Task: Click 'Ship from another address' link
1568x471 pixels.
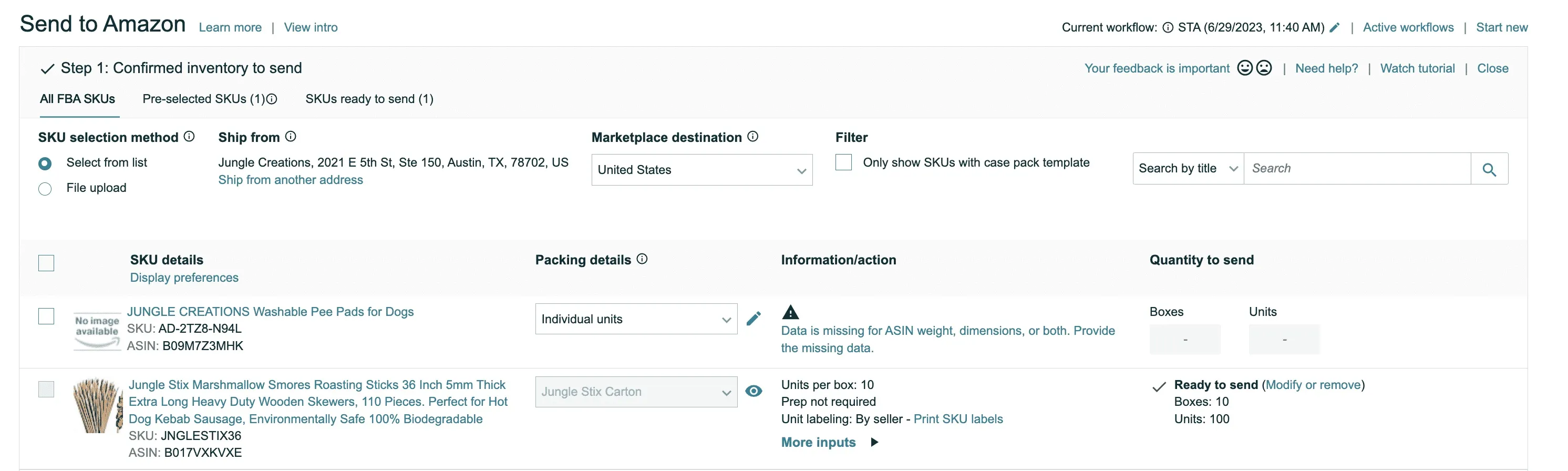Action: (291, 180)
